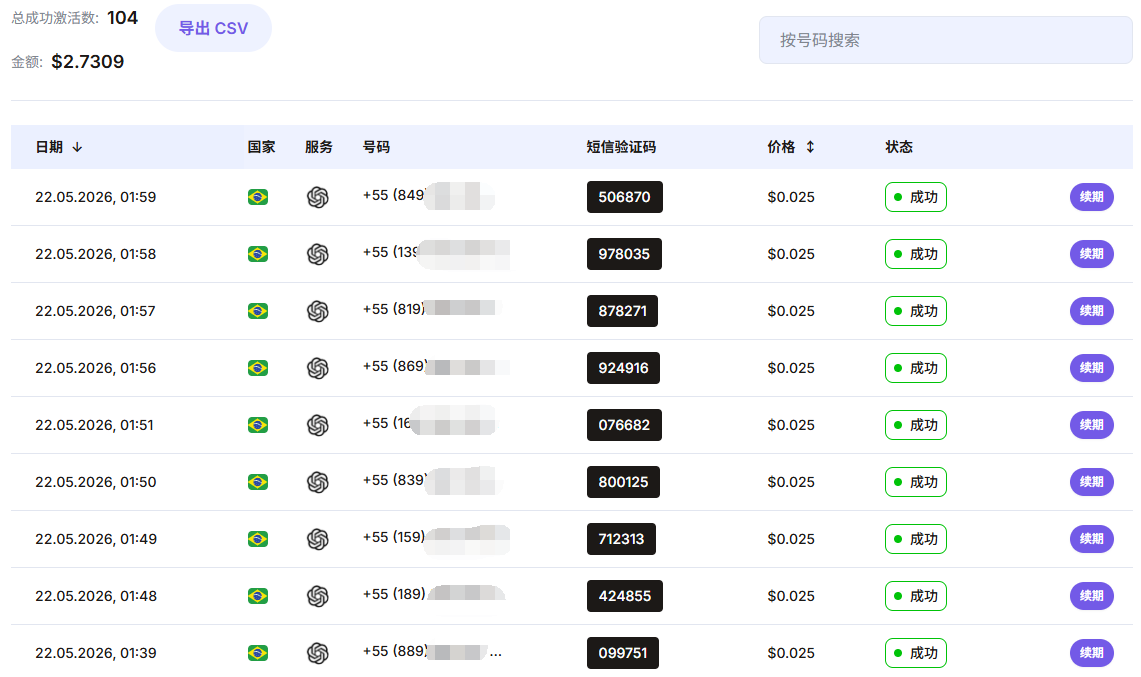Screen dimensions: 1141x677
Task: Click the OpenAI service icon in 01:39 row
Action: click(317, 653)
